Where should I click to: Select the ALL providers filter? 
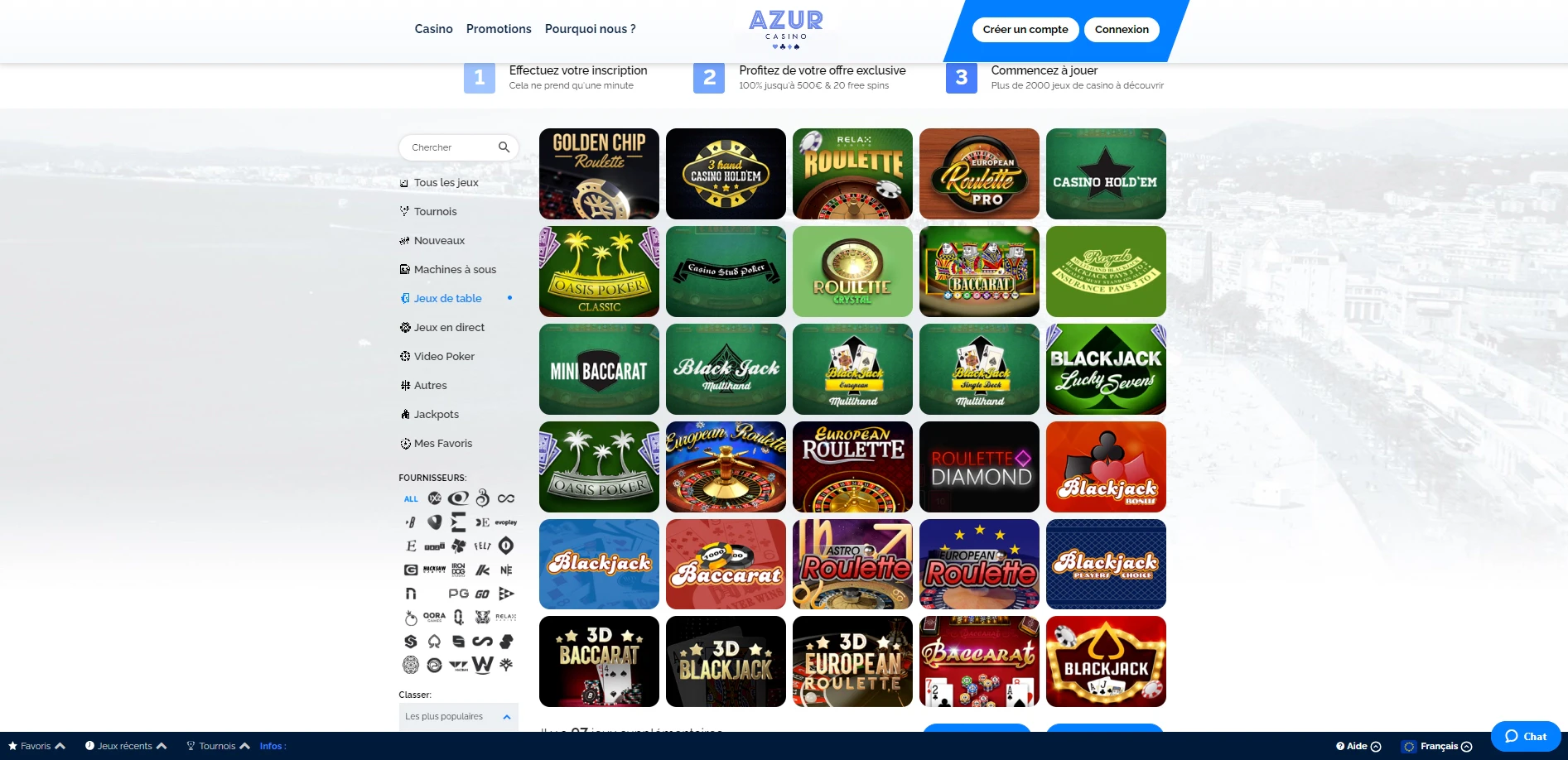coord(411,499)
